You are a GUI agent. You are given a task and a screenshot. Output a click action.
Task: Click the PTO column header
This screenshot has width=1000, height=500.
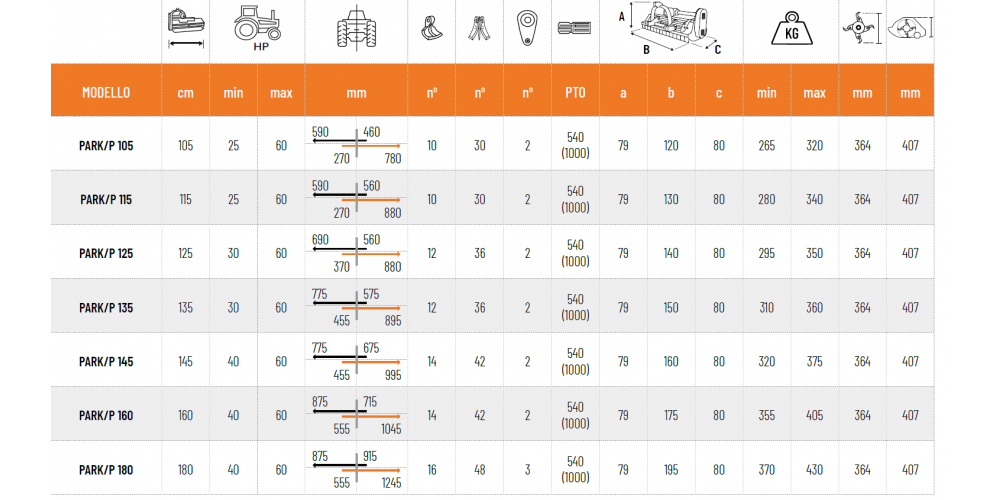(x=575, y=93)
